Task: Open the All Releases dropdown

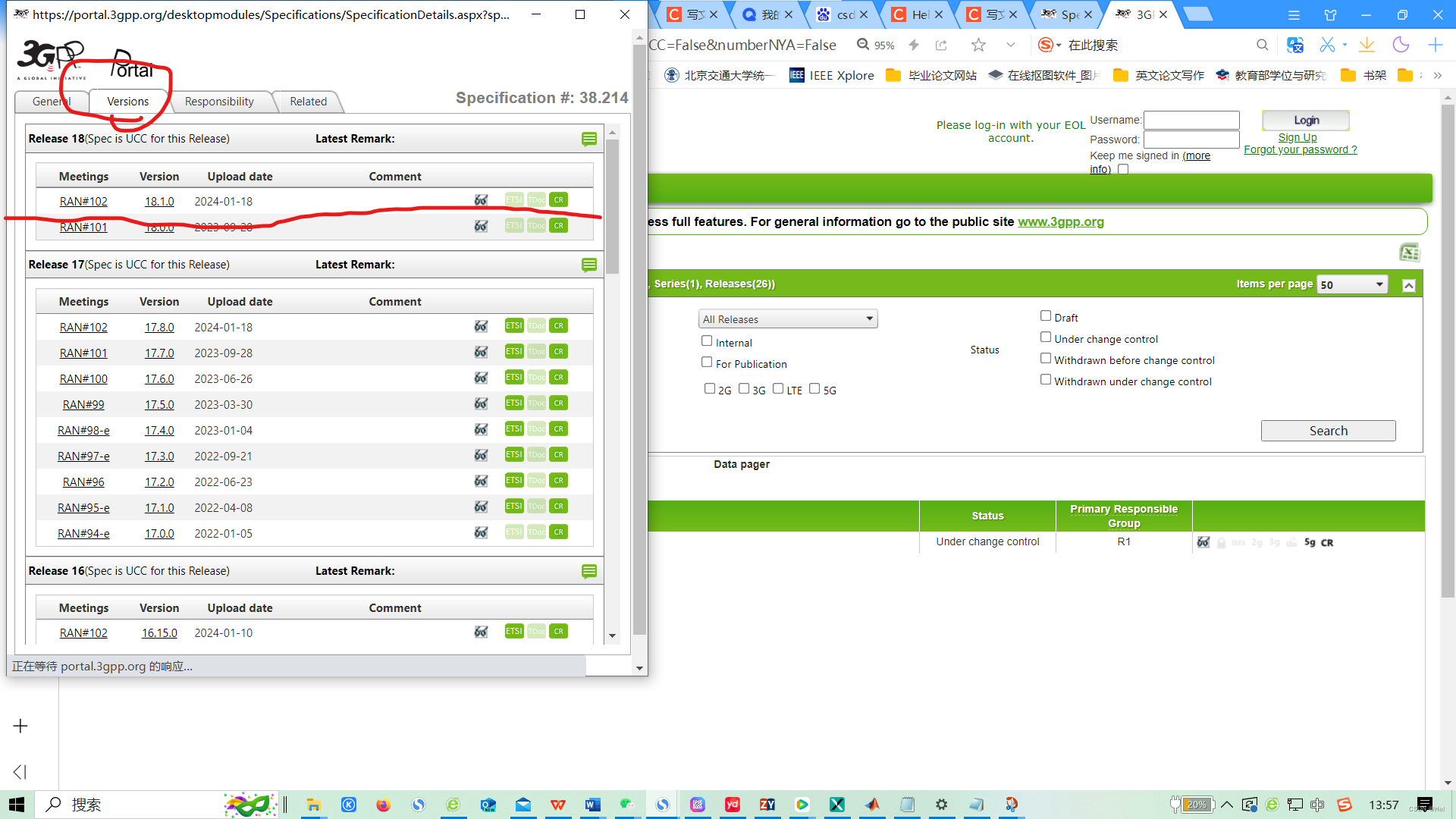Action: (x=788, y=319)
